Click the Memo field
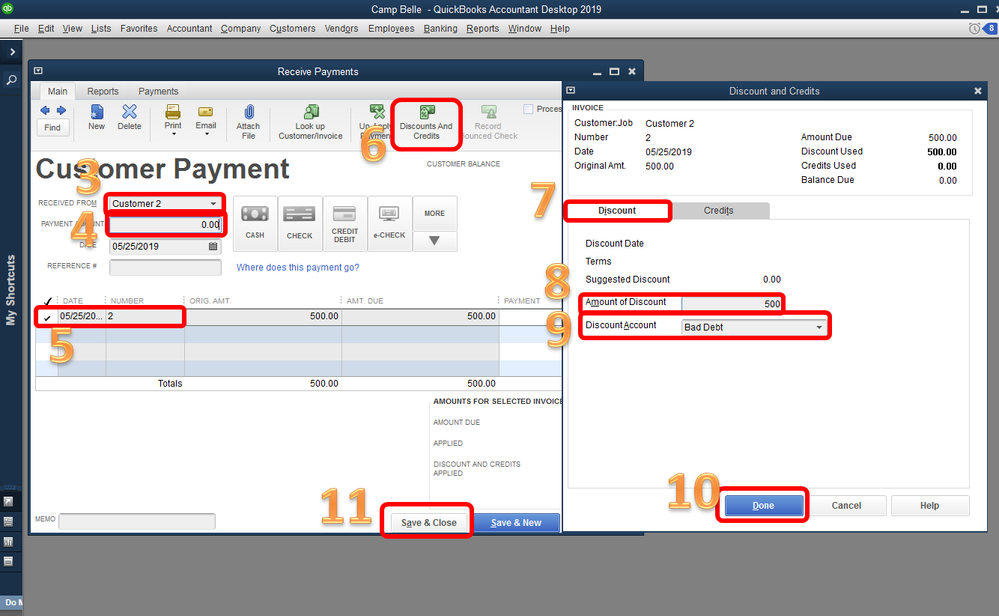The width and height of the screenshot is (999, 616). click(x=137, y=521)
